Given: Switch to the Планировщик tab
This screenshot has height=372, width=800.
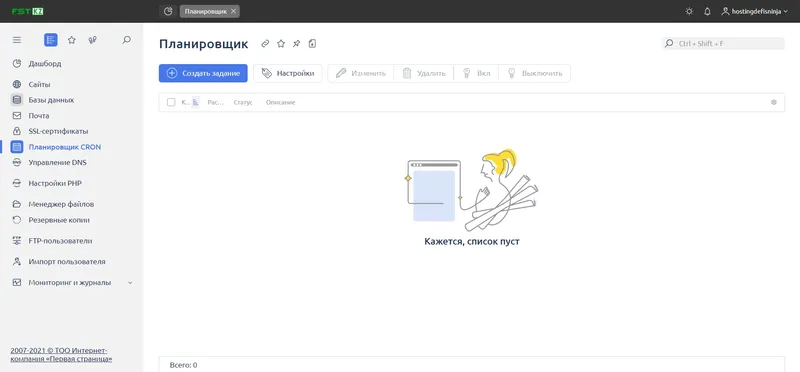Looking at the screenshot, I should pyautogui.click(x=206, y=11).
